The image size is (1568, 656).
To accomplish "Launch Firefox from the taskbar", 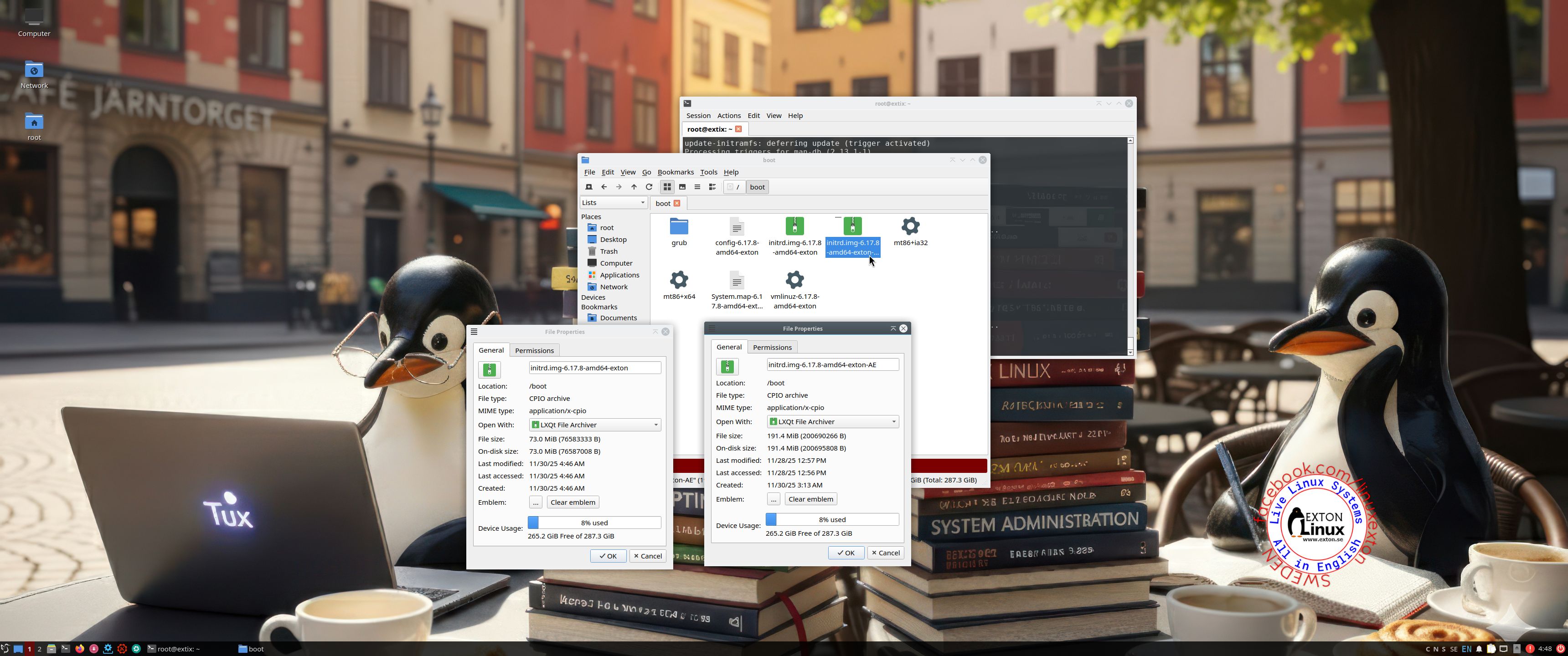I will 80,649.
